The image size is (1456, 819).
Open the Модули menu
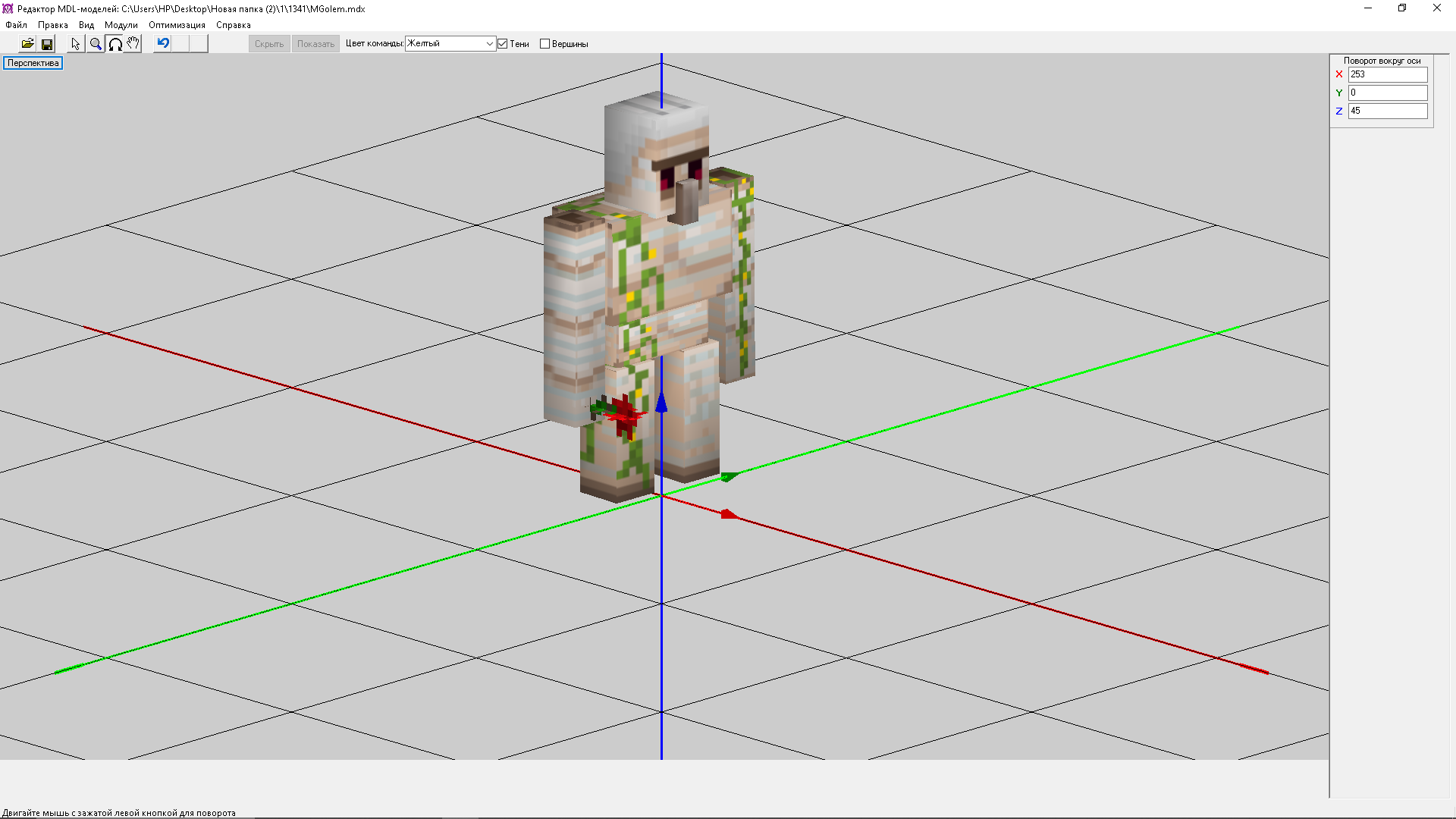[121, 25]
